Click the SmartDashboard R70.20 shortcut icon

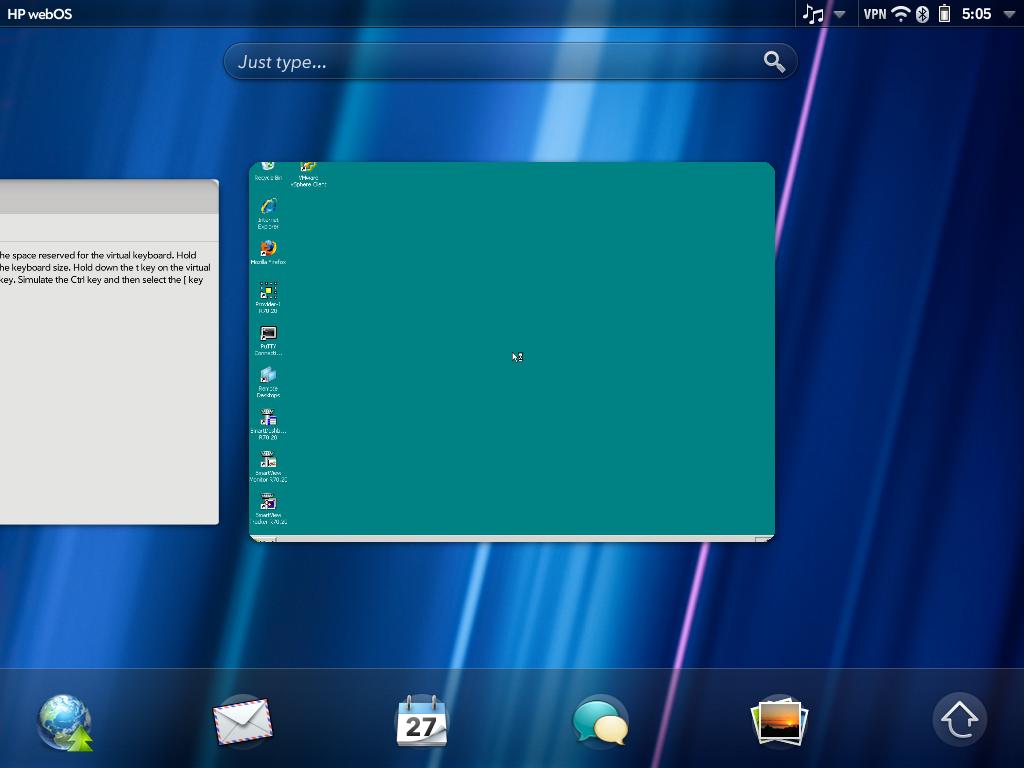click(268, 424)
